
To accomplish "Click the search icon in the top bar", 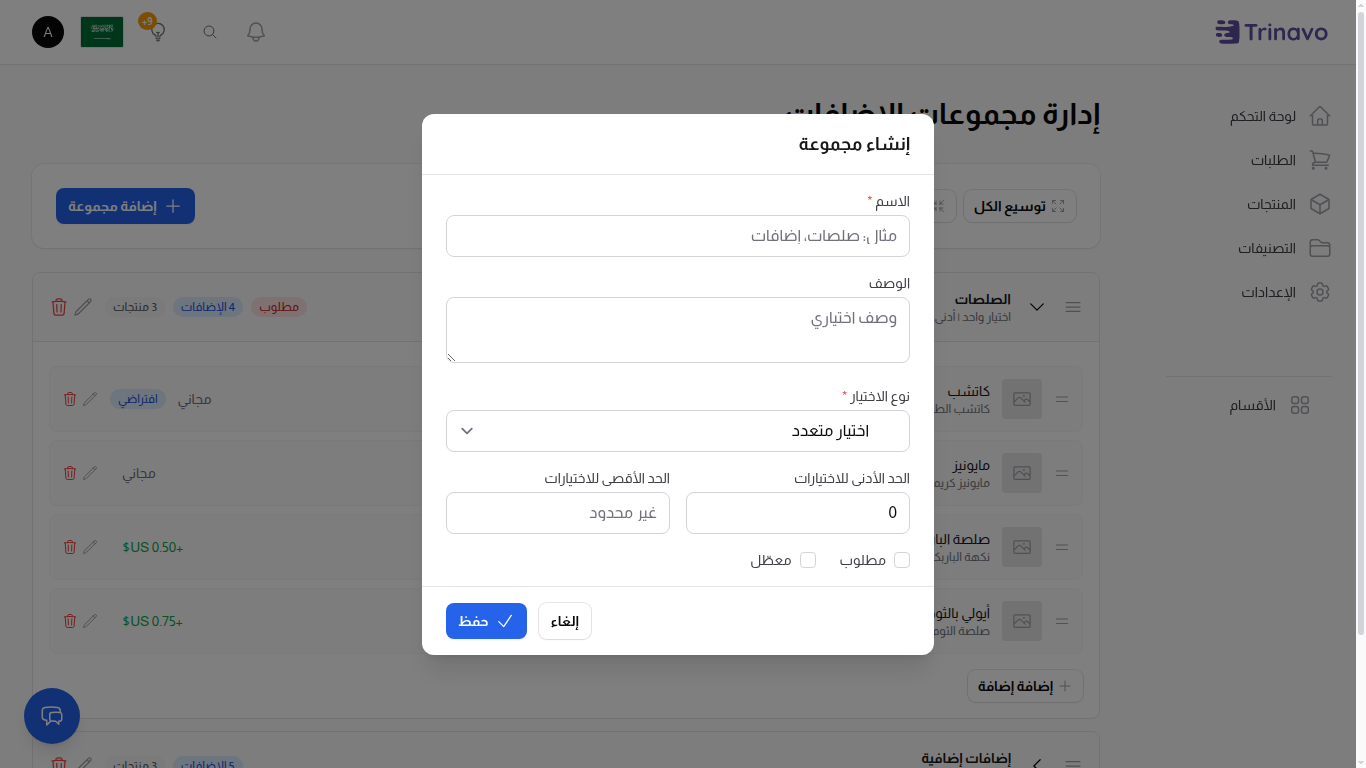I will [209, 31].
